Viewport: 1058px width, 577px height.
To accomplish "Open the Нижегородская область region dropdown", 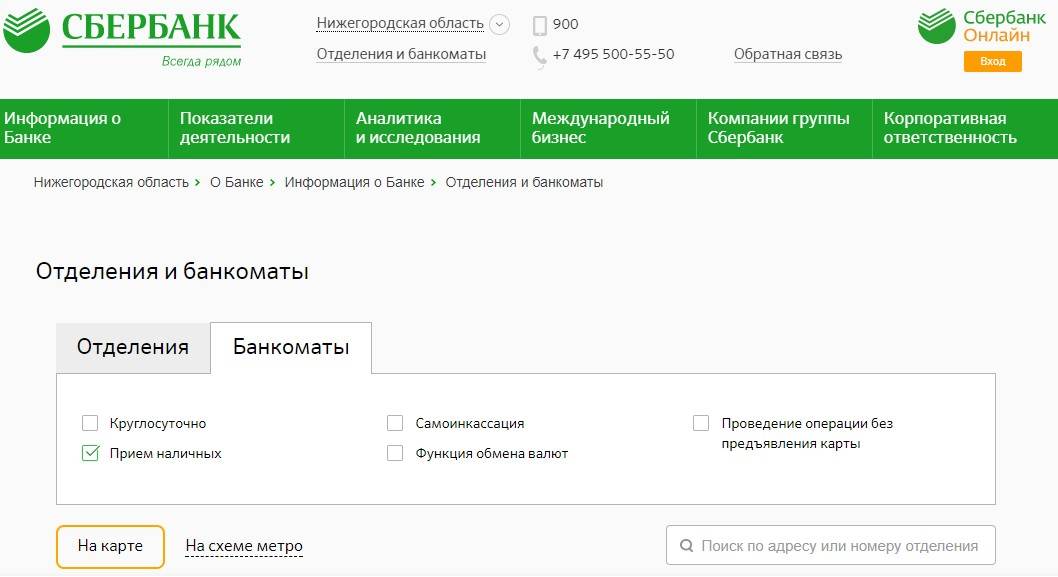I will click(400, 23).
